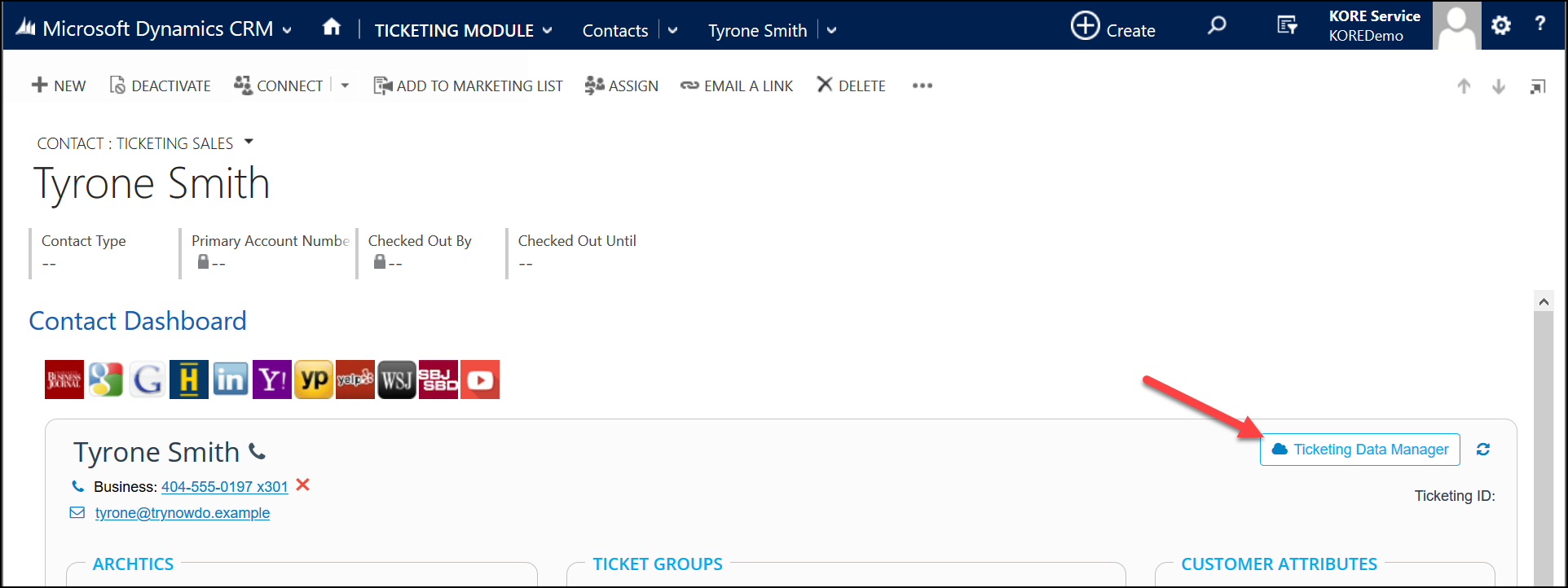Expand chevron next to Tyrone Smith breadcrumb
This screenshot has height=588, width=1568.
tap(831, 30)
